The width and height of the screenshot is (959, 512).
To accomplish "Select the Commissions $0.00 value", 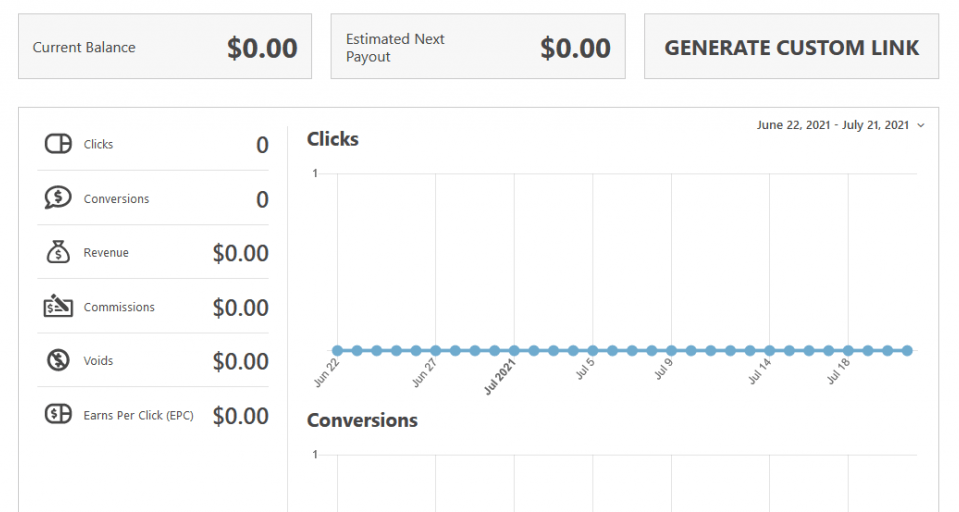I will click(240, 308).
